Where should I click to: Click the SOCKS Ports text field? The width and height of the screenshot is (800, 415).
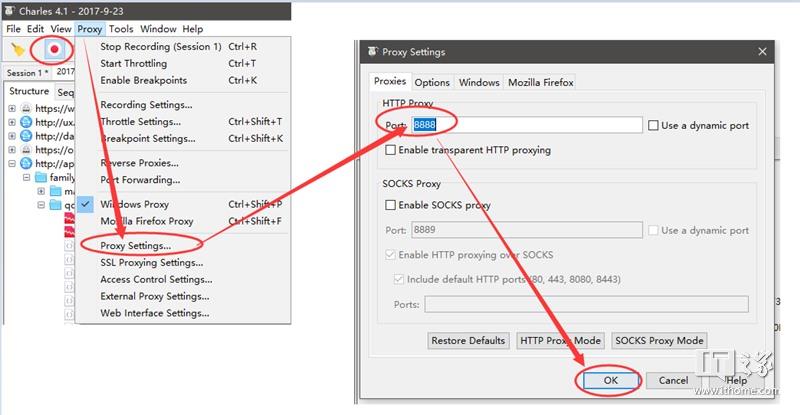(586, 304)
